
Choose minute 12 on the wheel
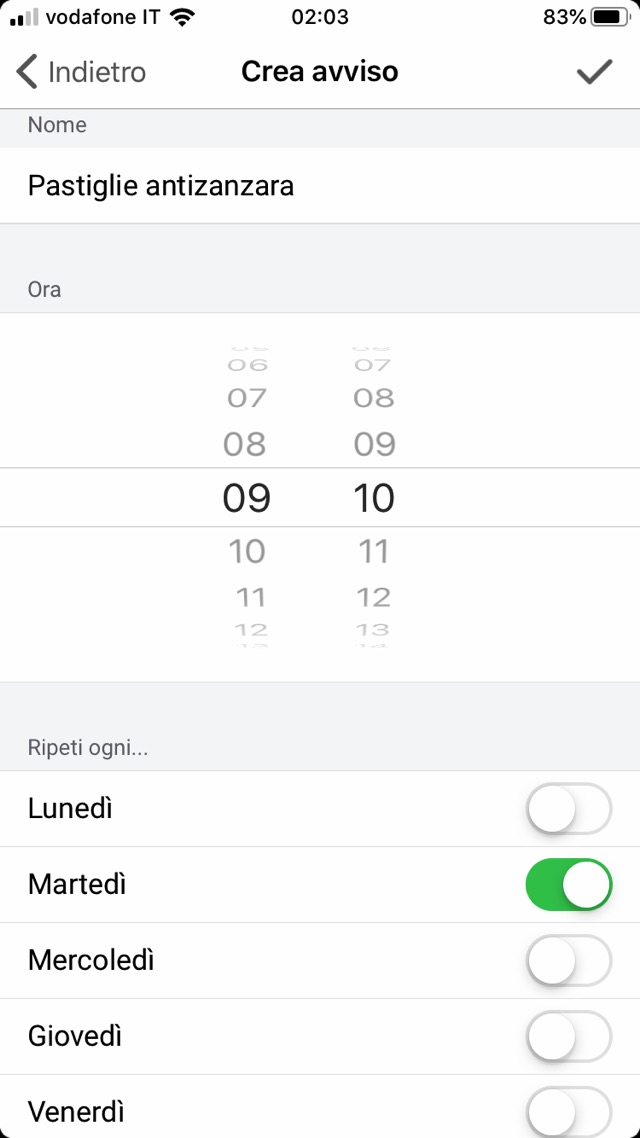[x=374, y=597]
